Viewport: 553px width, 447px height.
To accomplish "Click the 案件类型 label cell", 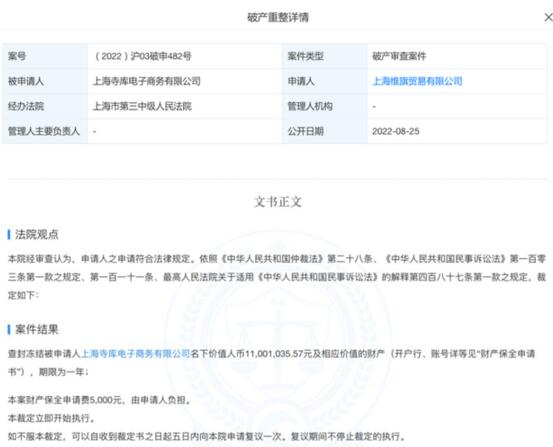I will (325, 56).
